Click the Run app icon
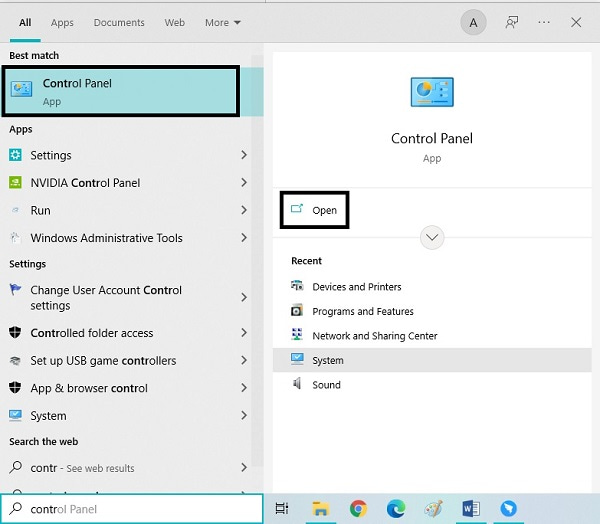 coord(15,210)
